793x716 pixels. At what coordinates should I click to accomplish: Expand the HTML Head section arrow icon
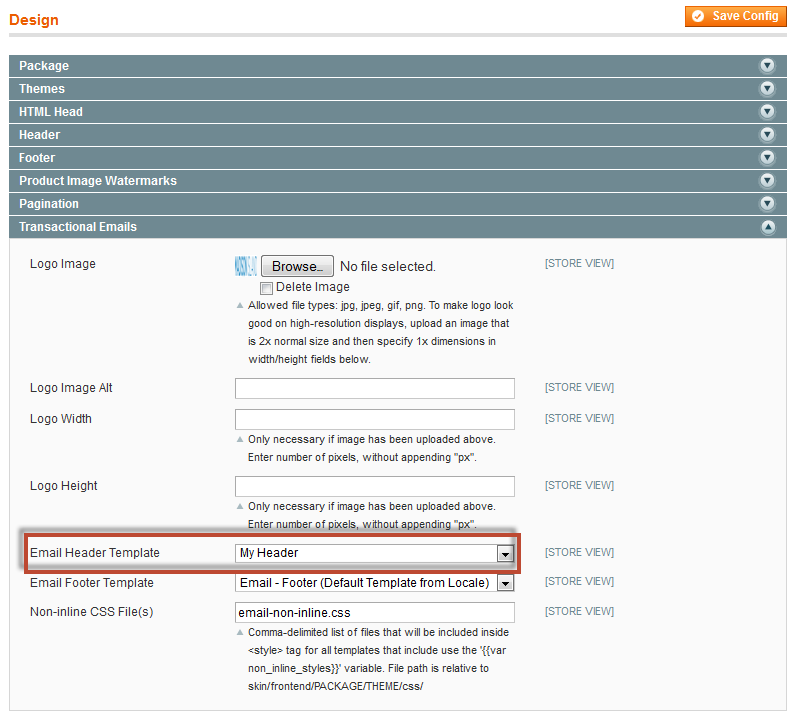pyautogui.click(x=767, y=112)
